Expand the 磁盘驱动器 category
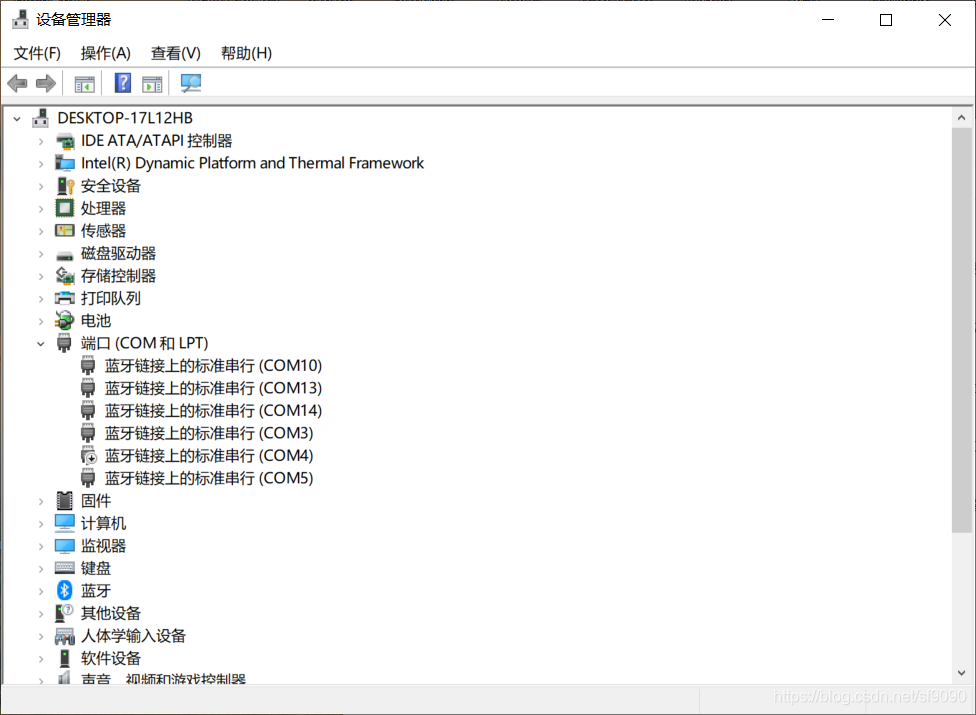 pos(41,254)
